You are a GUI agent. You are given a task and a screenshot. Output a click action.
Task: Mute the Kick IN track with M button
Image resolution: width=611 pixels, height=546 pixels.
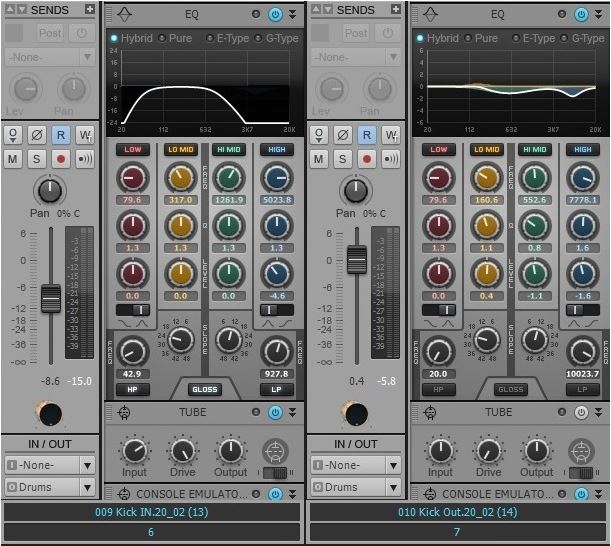[x=13, y=159]
